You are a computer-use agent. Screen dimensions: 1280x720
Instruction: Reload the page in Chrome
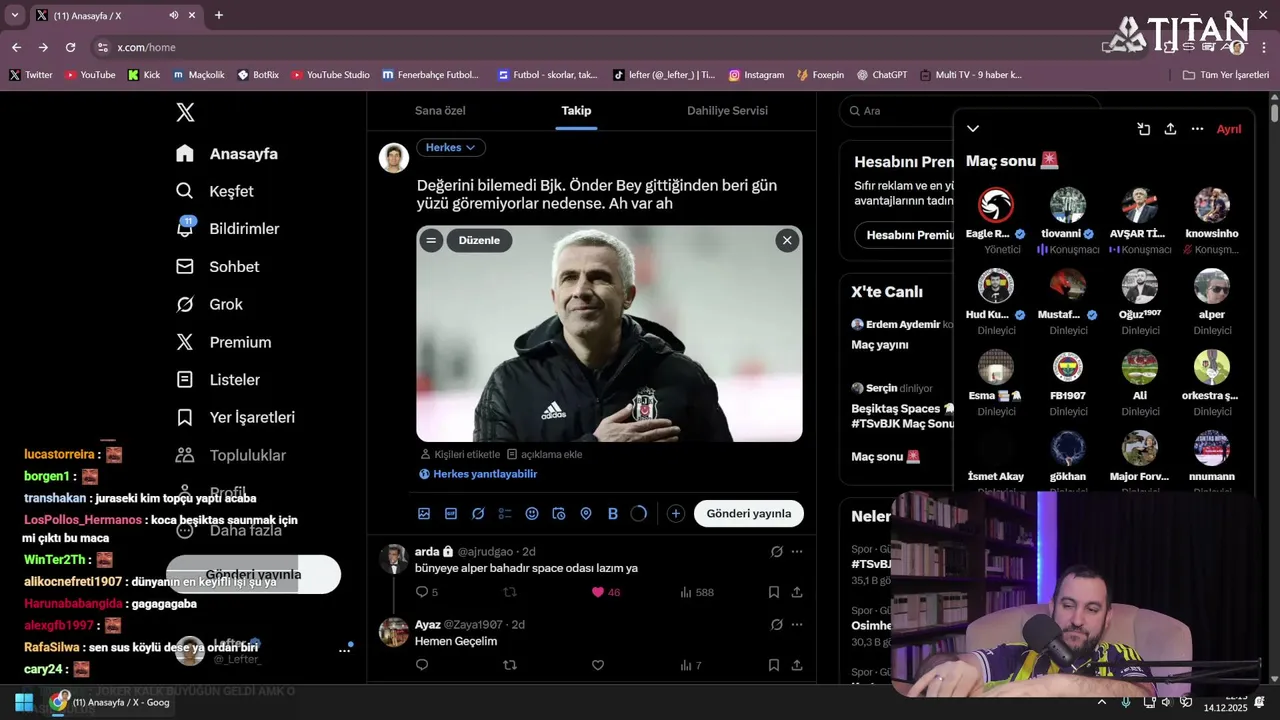(x=70, y=47)
